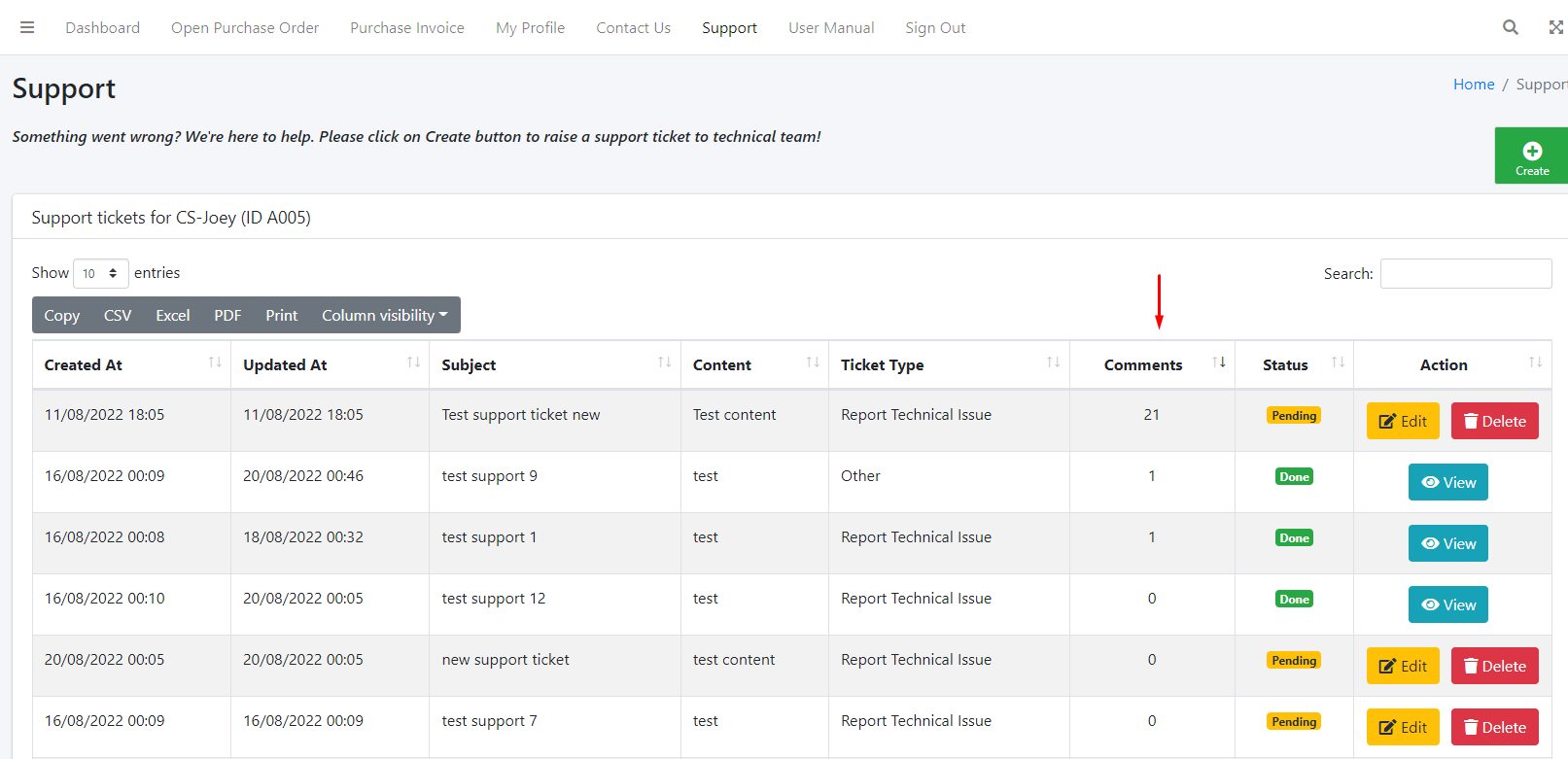The width and height of the screenshot is (1568, 759).
Task: Sort table by Status column
Action: pyautogui.click(x=1338, y=363)
